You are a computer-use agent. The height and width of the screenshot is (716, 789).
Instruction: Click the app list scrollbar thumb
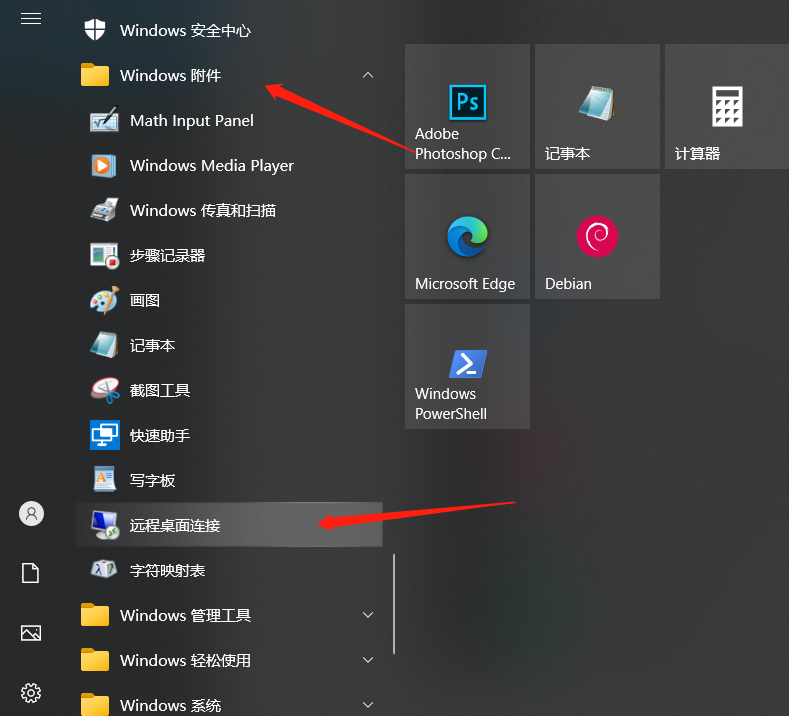tap(394, 604)
